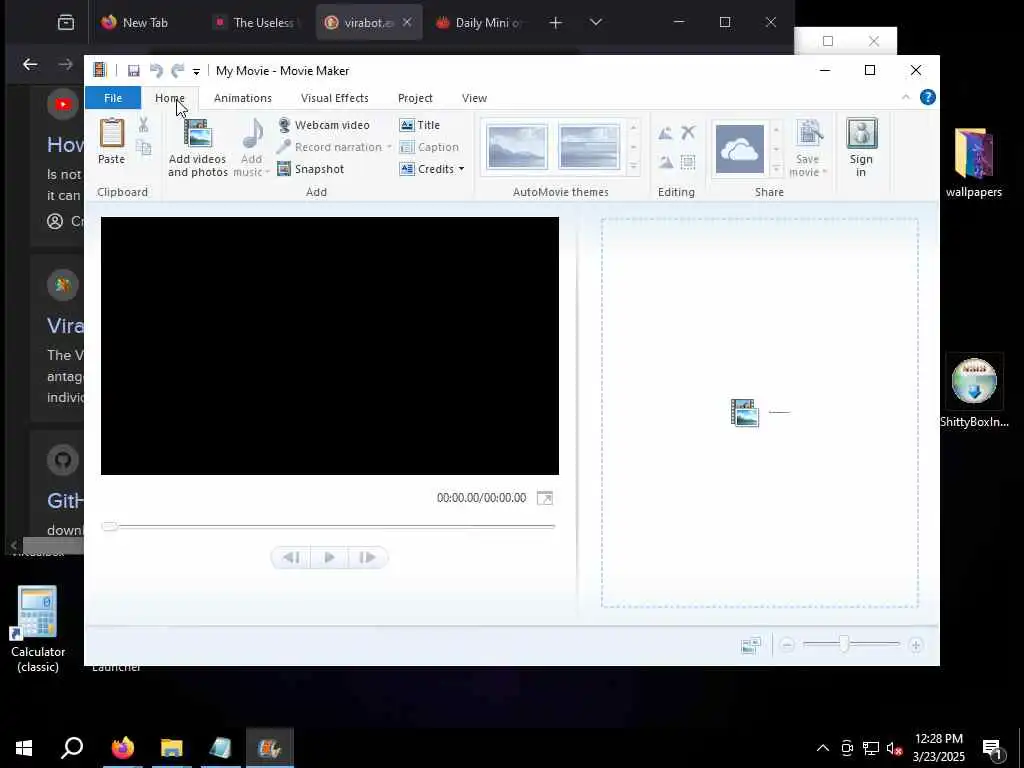This screenshot has height=768, width=1024.
Task: Click the Select all icon in Editing
Action: tap(688, 161)
